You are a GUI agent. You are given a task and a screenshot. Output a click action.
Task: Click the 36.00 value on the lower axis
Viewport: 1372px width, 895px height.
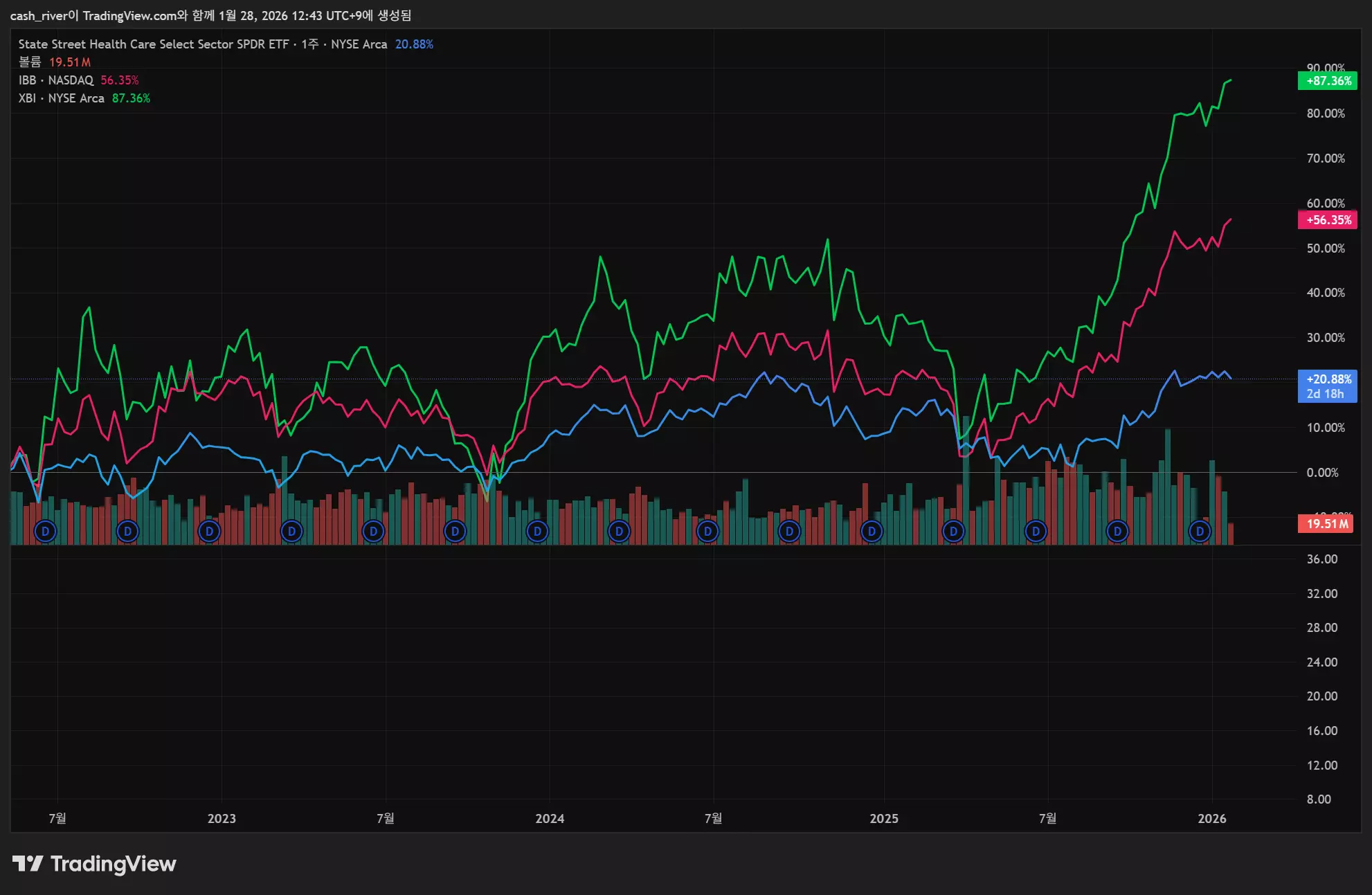pyautogui.click(x=1322, y=559)
